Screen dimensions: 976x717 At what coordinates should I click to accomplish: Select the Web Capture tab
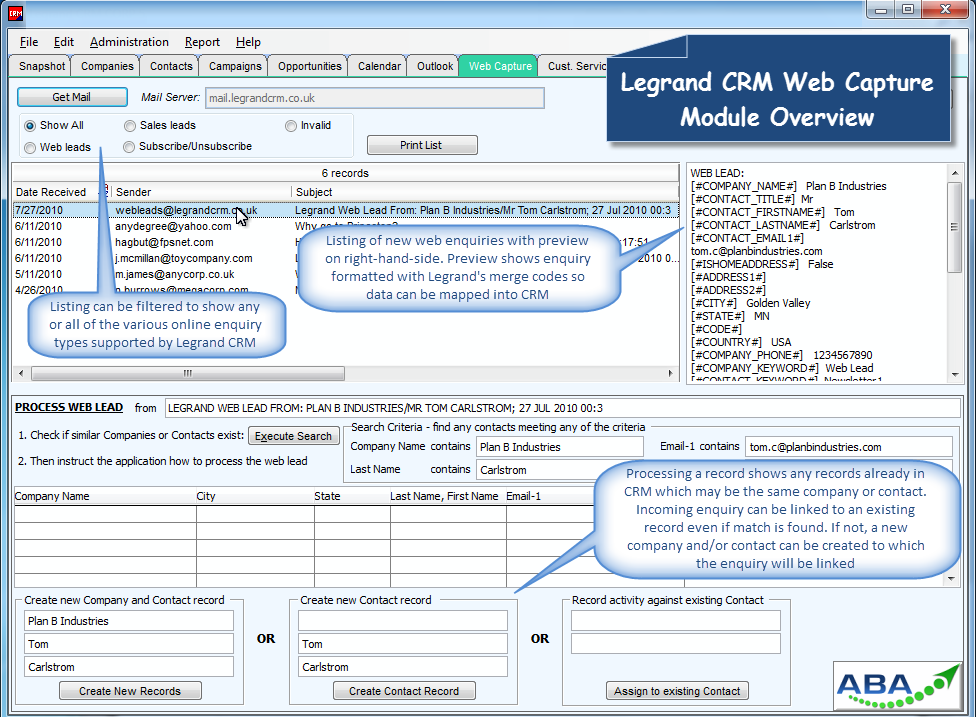point(500,65)
